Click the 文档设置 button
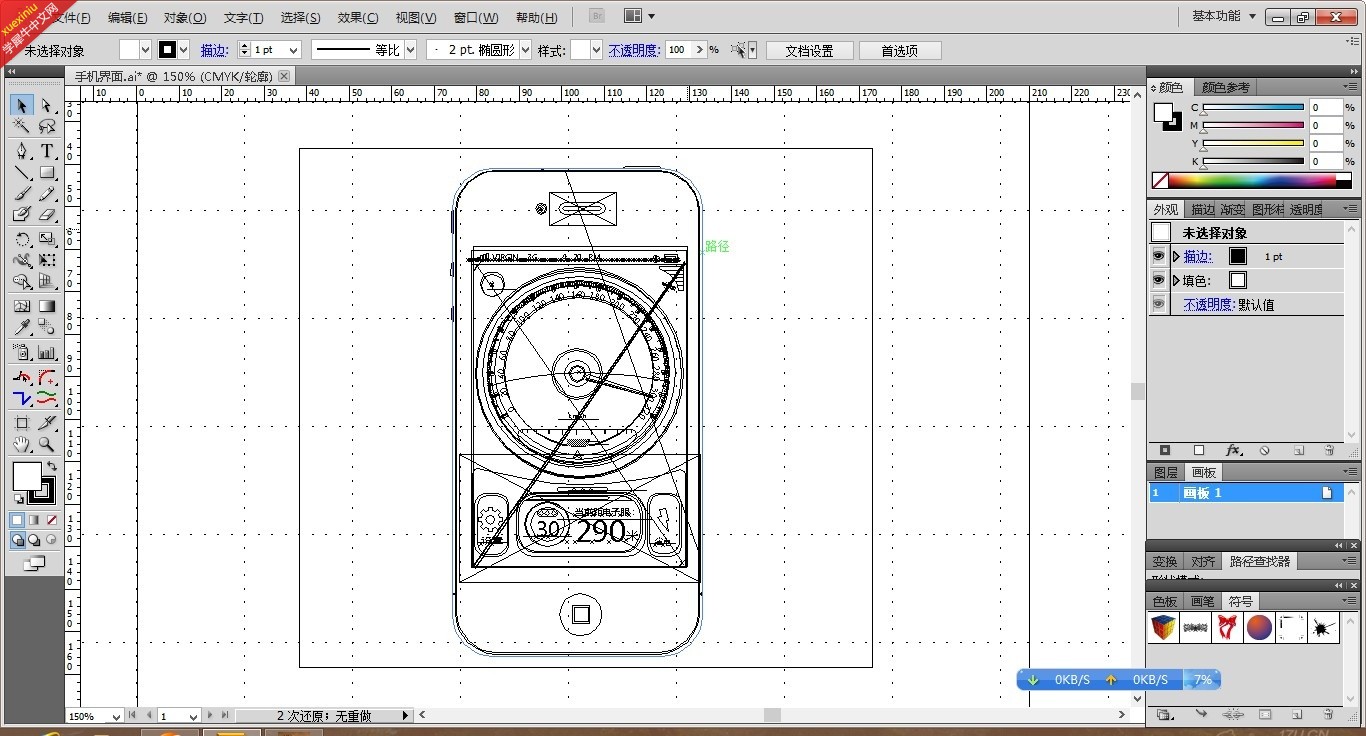1366x736 pixels. pyautogui.click(x=809, y=50)
